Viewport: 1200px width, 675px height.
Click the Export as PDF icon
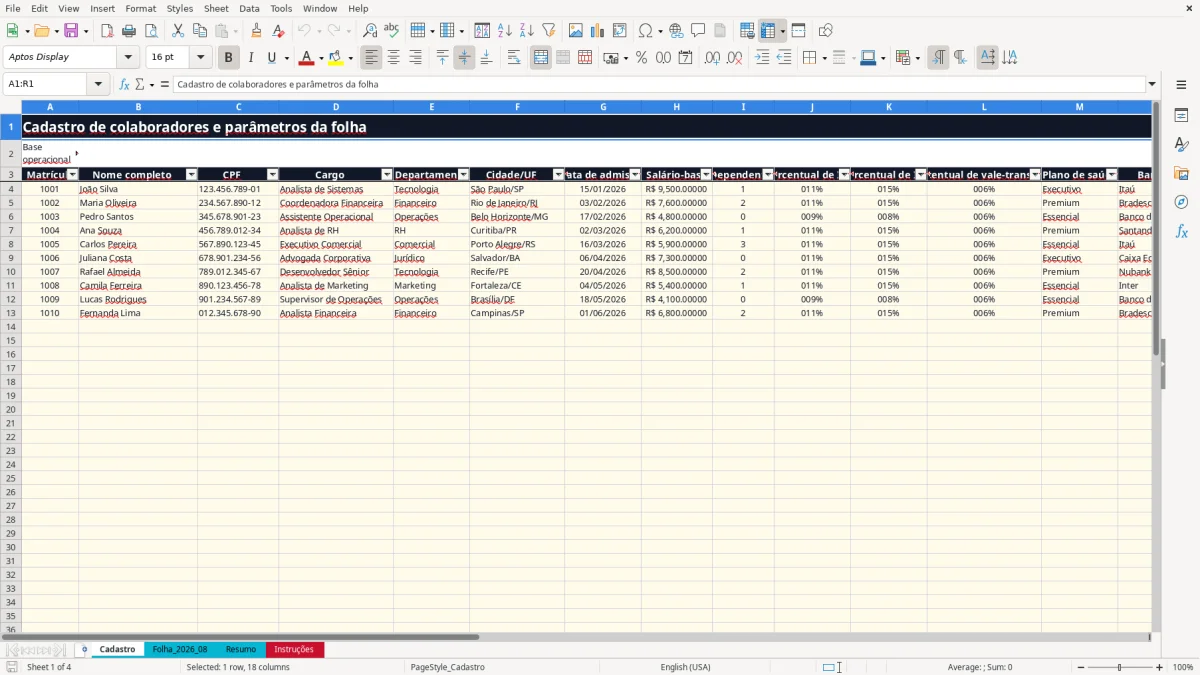click(107, 31)
